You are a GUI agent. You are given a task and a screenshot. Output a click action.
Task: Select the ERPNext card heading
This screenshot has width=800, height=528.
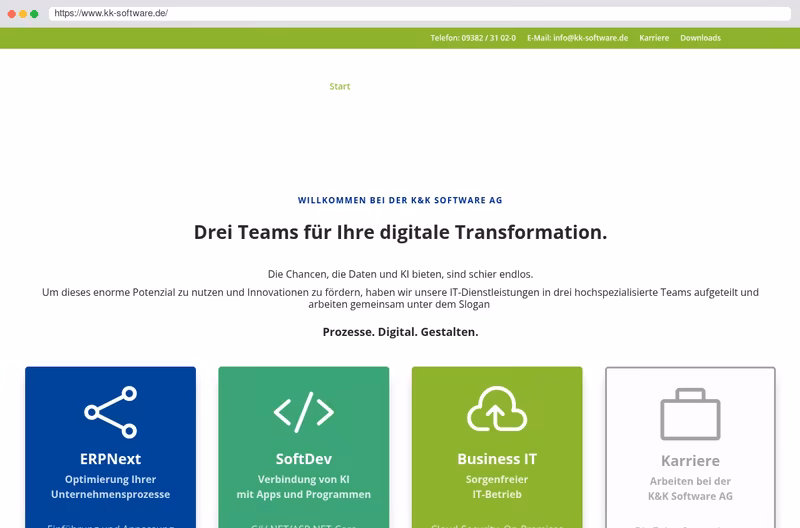point(111,459)
